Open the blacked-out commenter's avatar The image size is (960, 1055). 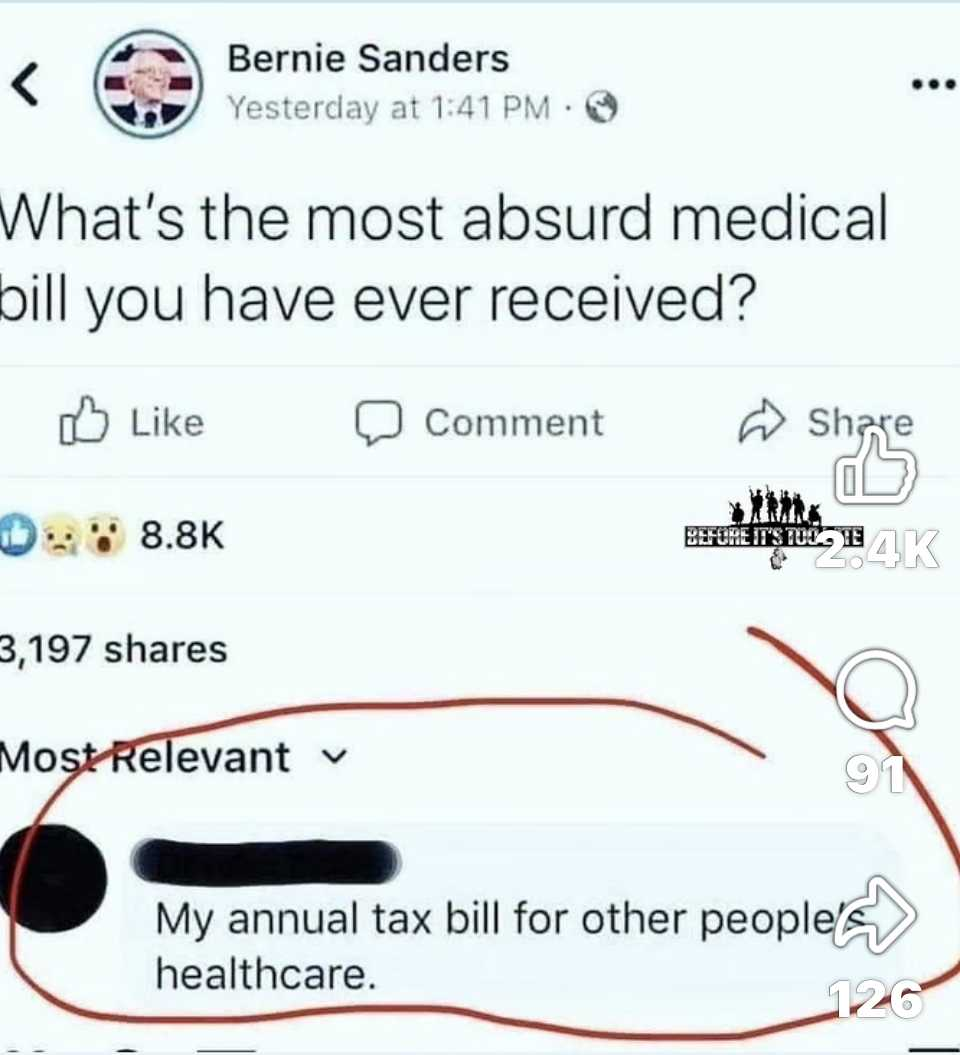coord(54,878)
